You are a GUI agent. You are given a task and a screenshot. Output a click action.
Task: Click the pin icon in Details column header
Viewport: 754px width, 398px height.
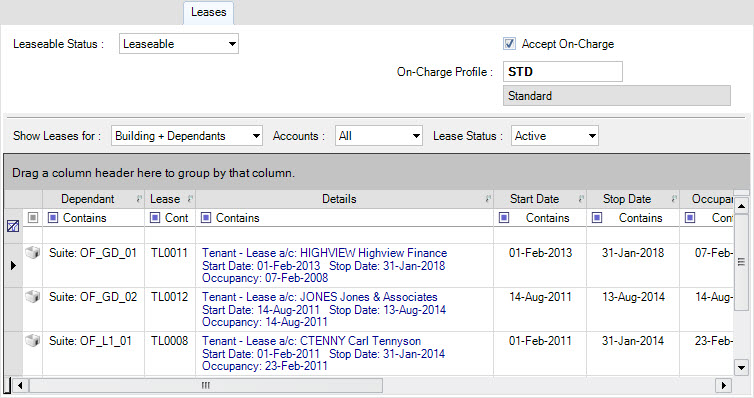488,199
